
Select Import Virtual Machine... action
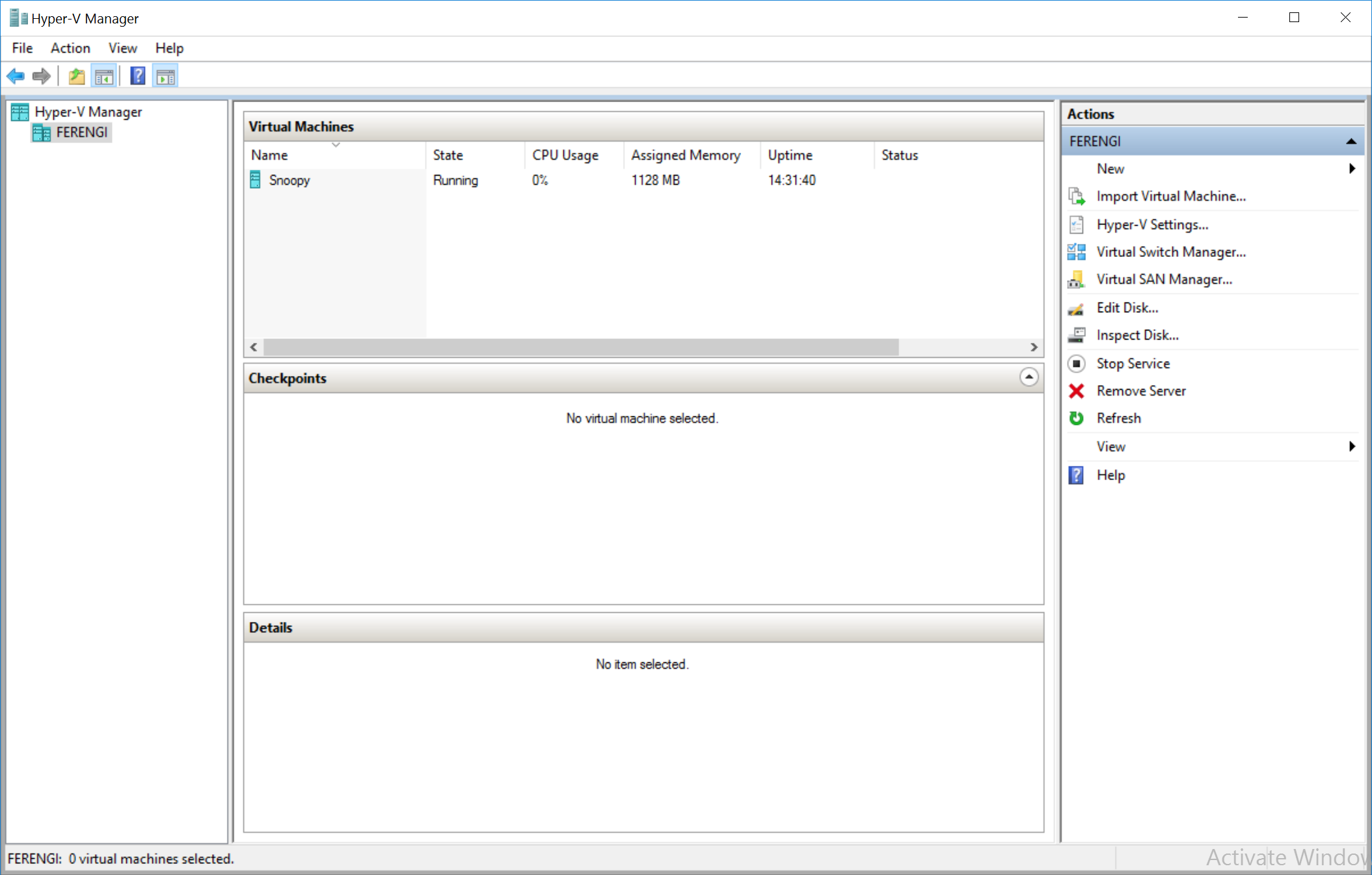pyautogui.click(x=1171, y=196)
